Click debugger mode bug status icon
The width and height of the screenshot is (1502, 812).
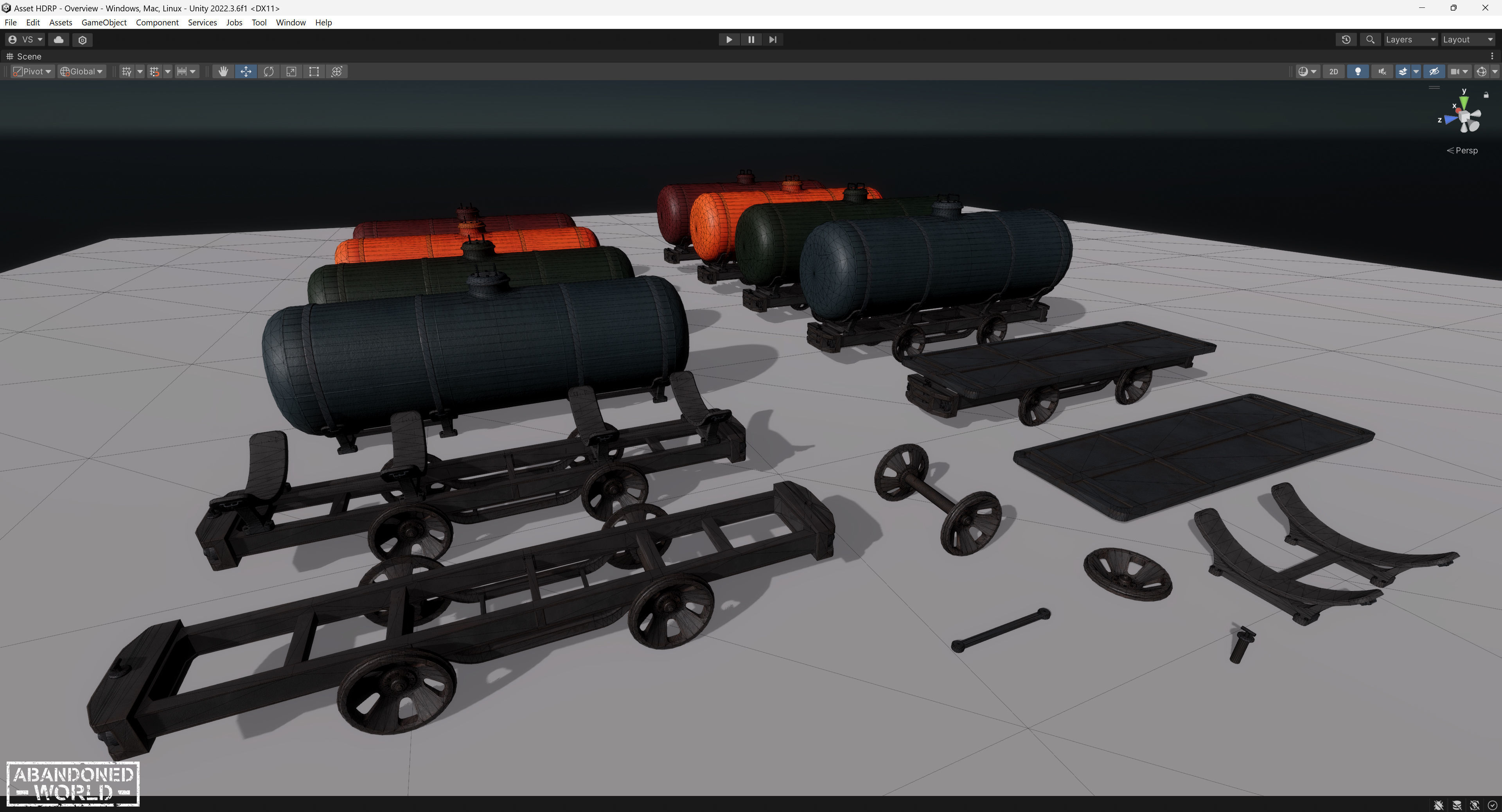pyautogui.click(x=1439, y=805)
